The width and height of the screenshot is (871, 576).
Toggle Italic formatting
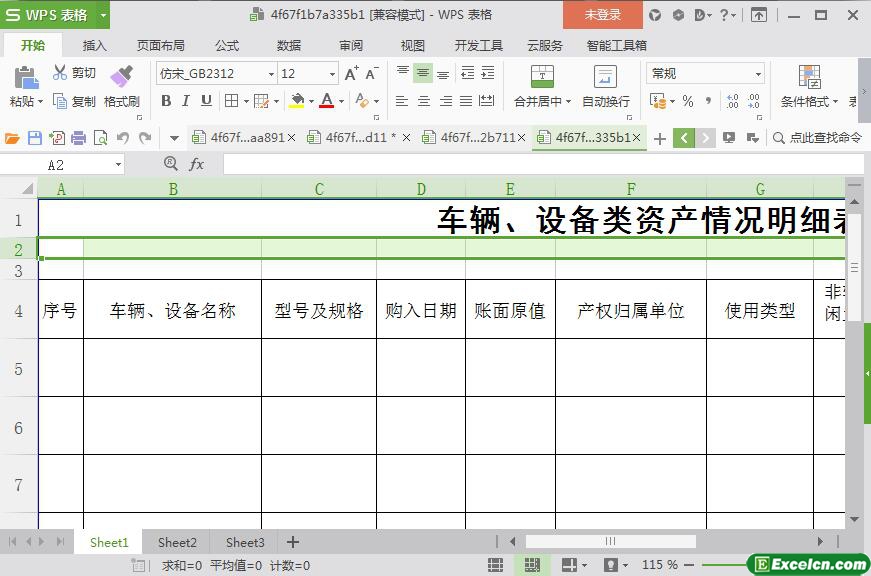186,100
